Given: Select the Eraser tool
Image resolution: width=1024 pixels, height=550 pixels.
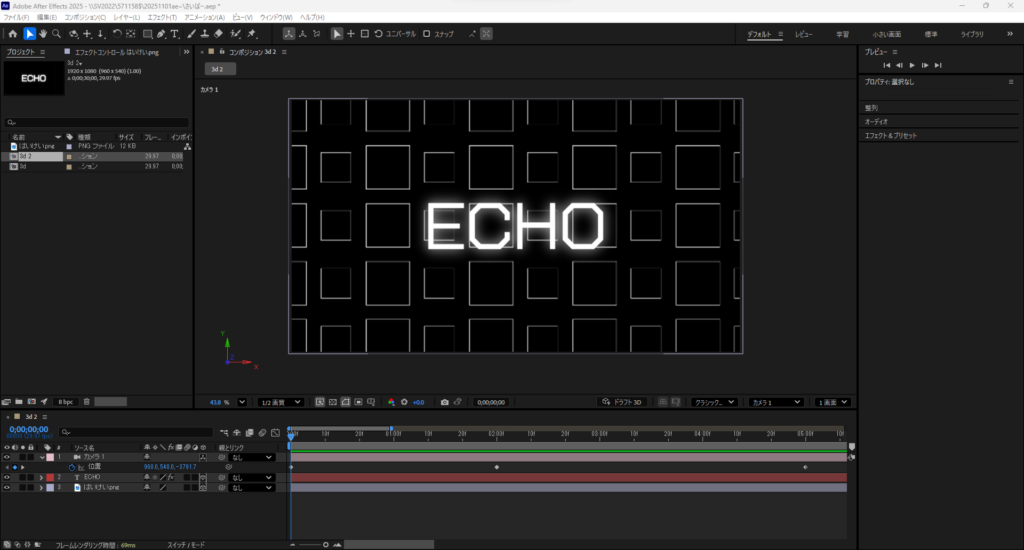Looking at the screenshot, I should (x=220, y=34).
